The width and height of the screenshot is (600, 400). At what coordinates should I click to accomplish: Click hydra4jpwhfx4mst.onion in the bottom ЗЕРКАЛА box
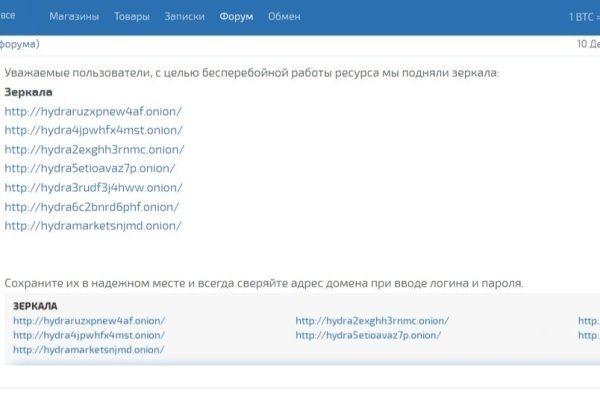click(88, 335)
